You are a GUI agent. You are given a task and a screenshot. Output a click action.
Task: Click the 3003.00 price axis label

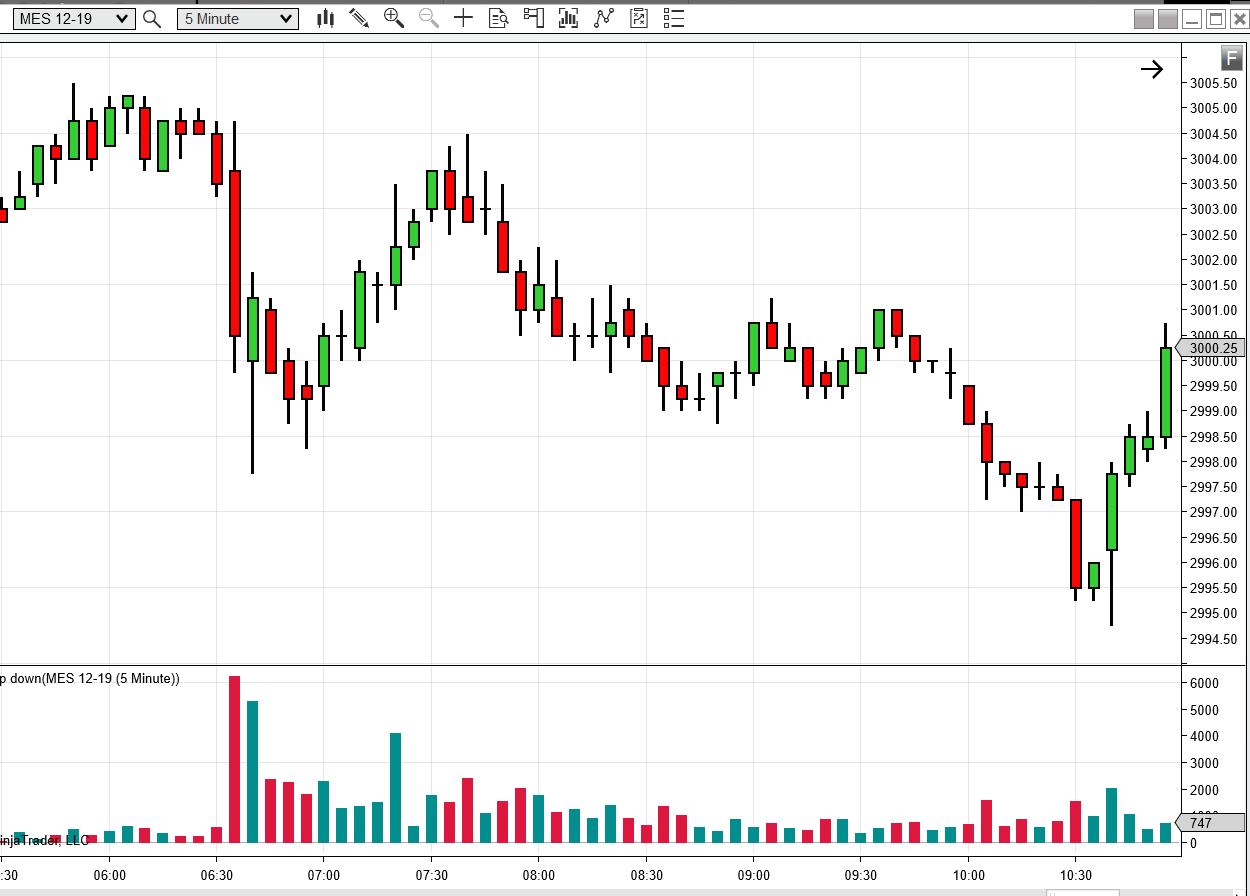1212,209
